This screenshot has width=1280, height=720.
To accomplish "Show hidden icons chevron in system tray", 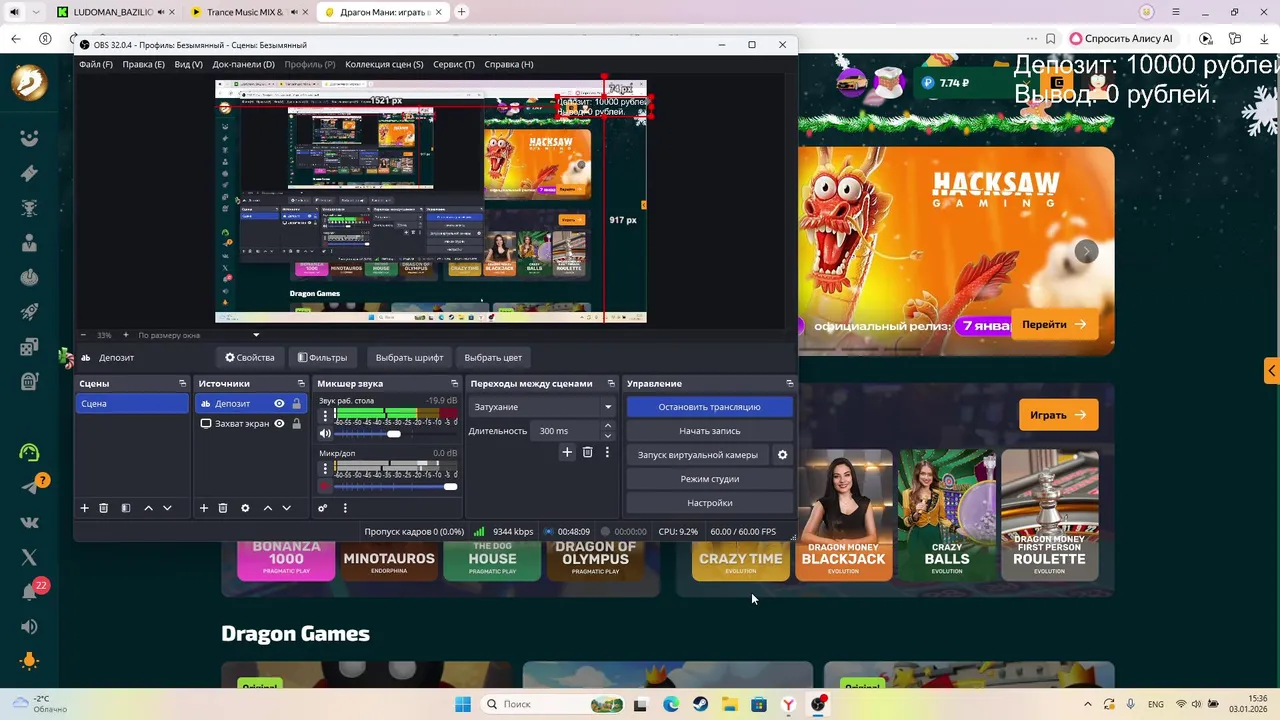I will coord(1088,704).
